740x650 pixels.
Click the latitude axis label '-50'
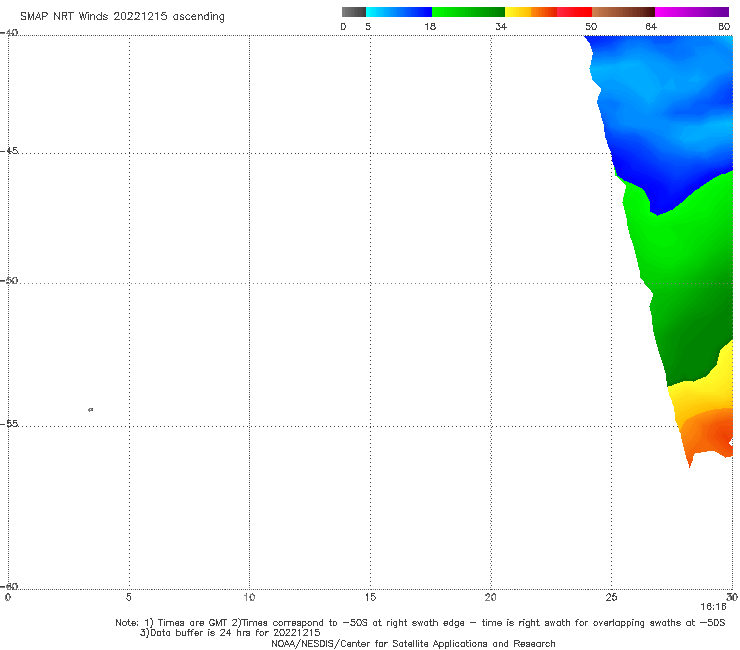[9, 280]
